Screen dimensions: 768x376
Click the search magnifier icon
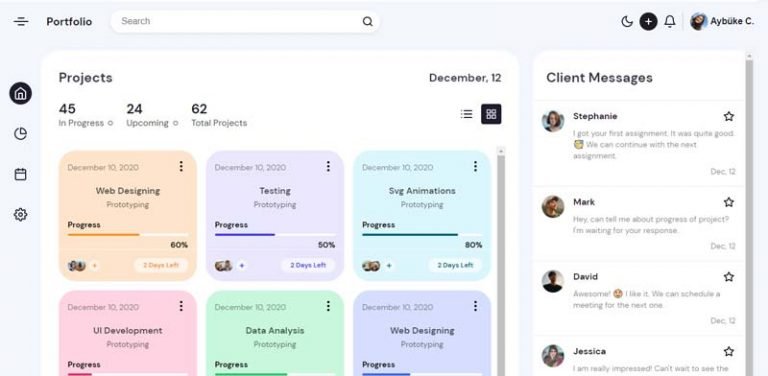[x=367, y=22]
